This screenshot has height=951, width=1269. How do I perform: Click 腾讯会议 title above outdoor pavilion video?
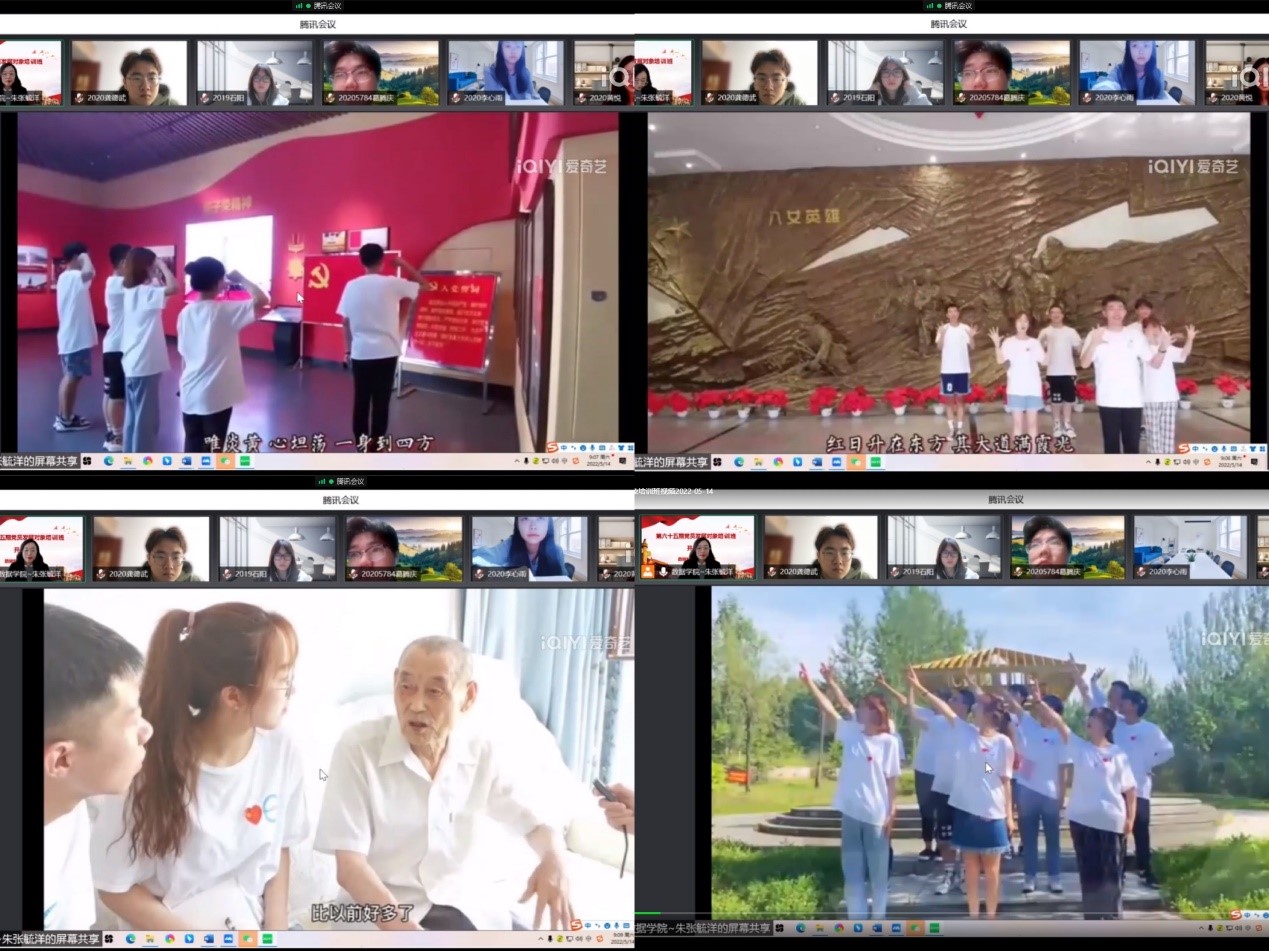[x=1006, y=499]
